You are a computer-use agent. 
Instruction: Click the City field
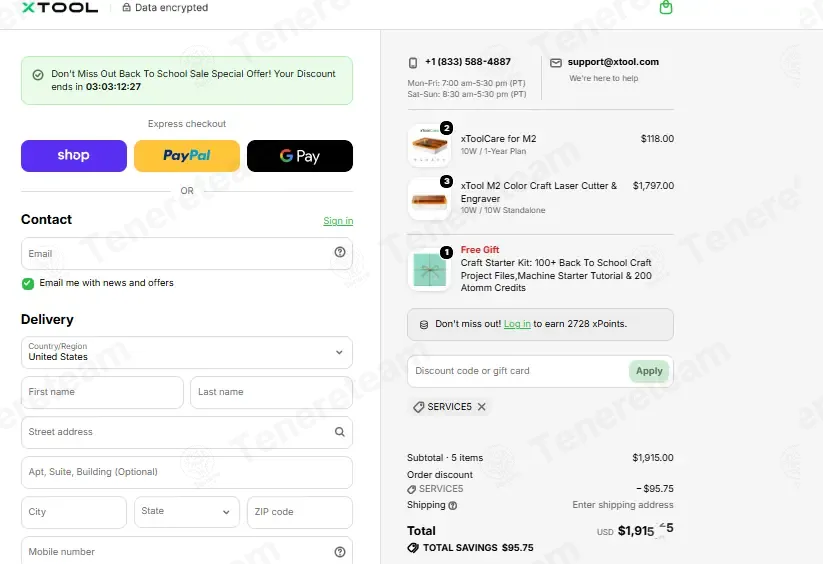(x=74, y=512)
